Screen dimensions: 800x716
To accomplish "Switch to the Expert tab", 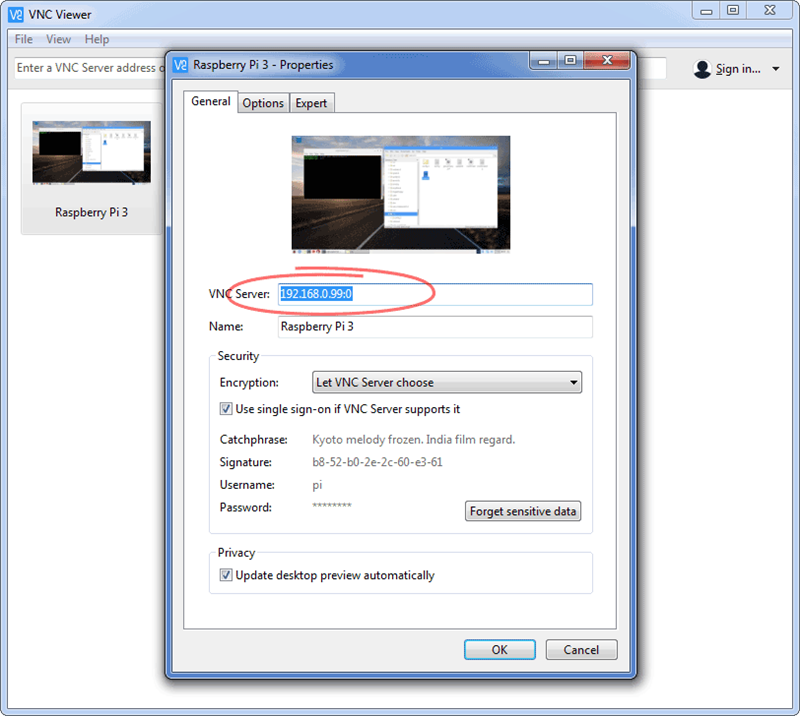I will tap(311, 103).
